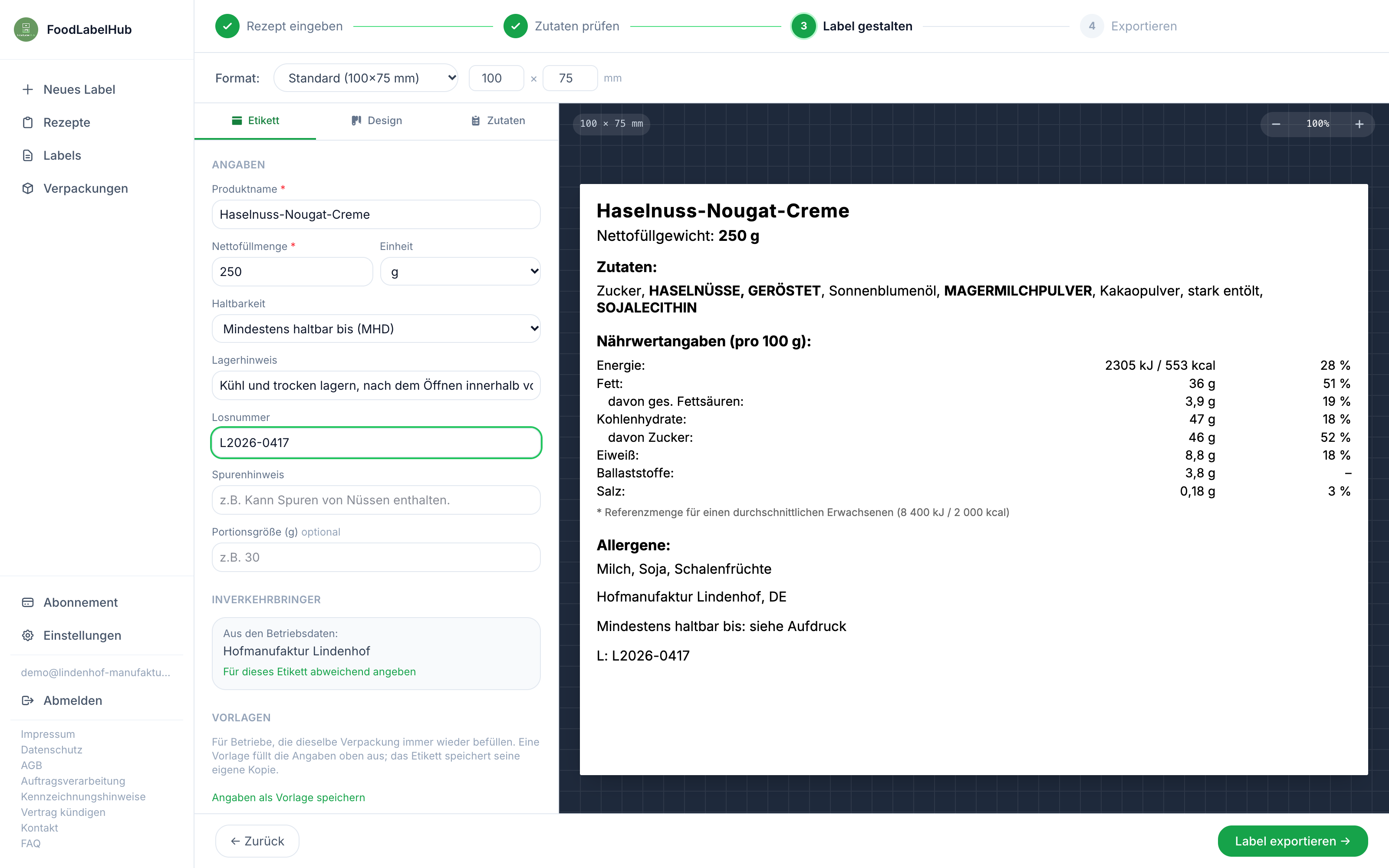1389x868 pixels.
Task: Switch to the Etikett tab
Action: (x=255, y=121)
